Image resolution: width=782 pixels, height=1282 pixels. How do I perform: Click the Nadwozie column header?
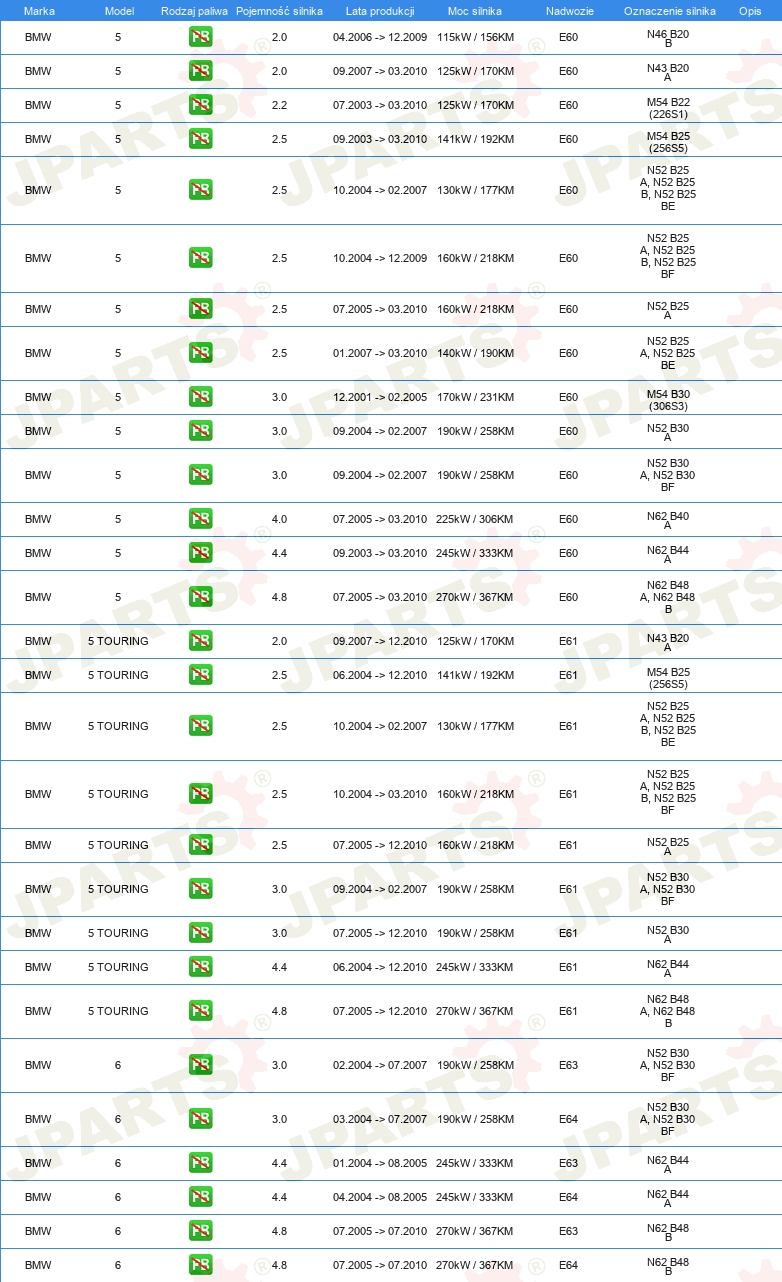(569, 11)
